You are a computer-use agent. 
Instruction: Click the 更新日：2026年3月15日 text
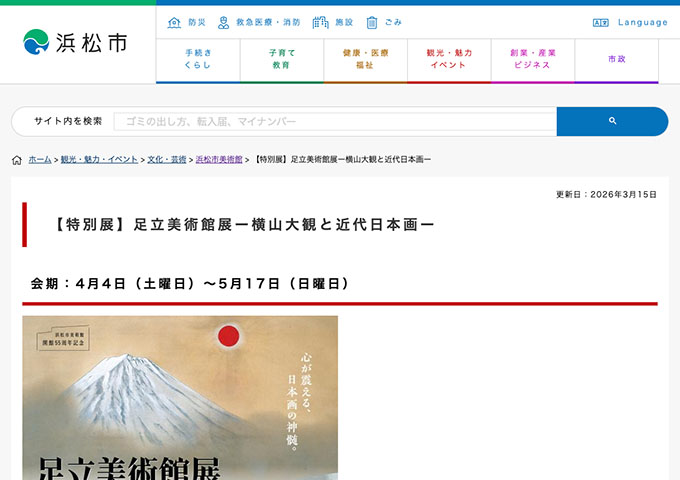pos(606,194)
